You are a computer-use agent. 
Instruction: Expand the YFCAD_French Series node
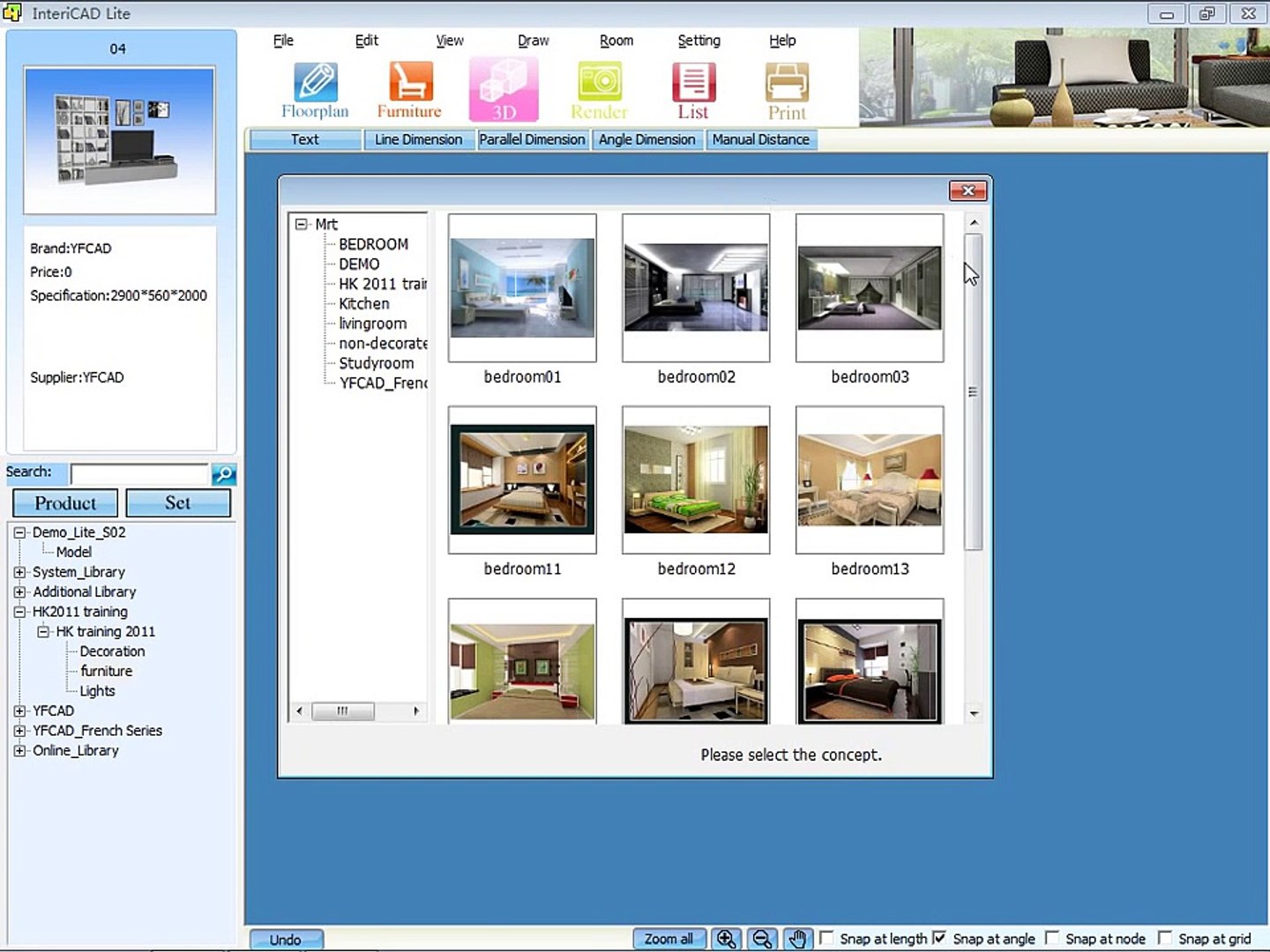(19, 731)
